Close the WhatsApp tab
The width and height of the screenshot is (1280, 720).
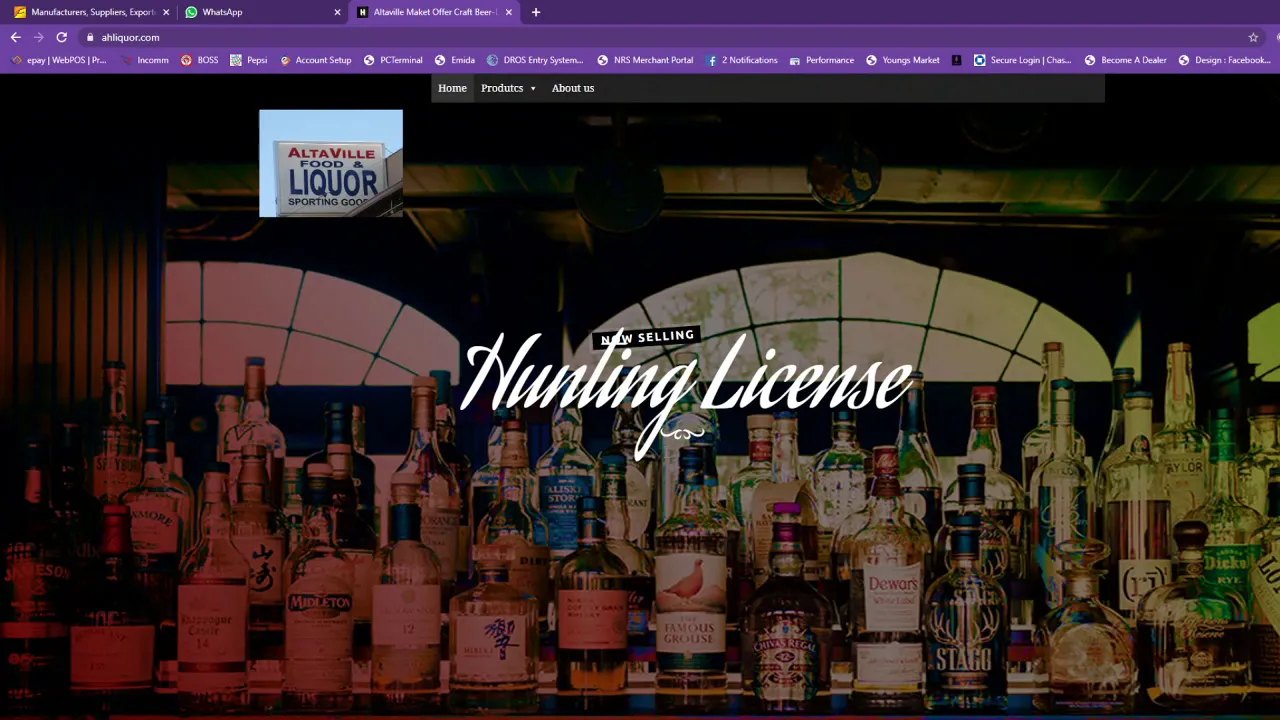tap(337, 12)
